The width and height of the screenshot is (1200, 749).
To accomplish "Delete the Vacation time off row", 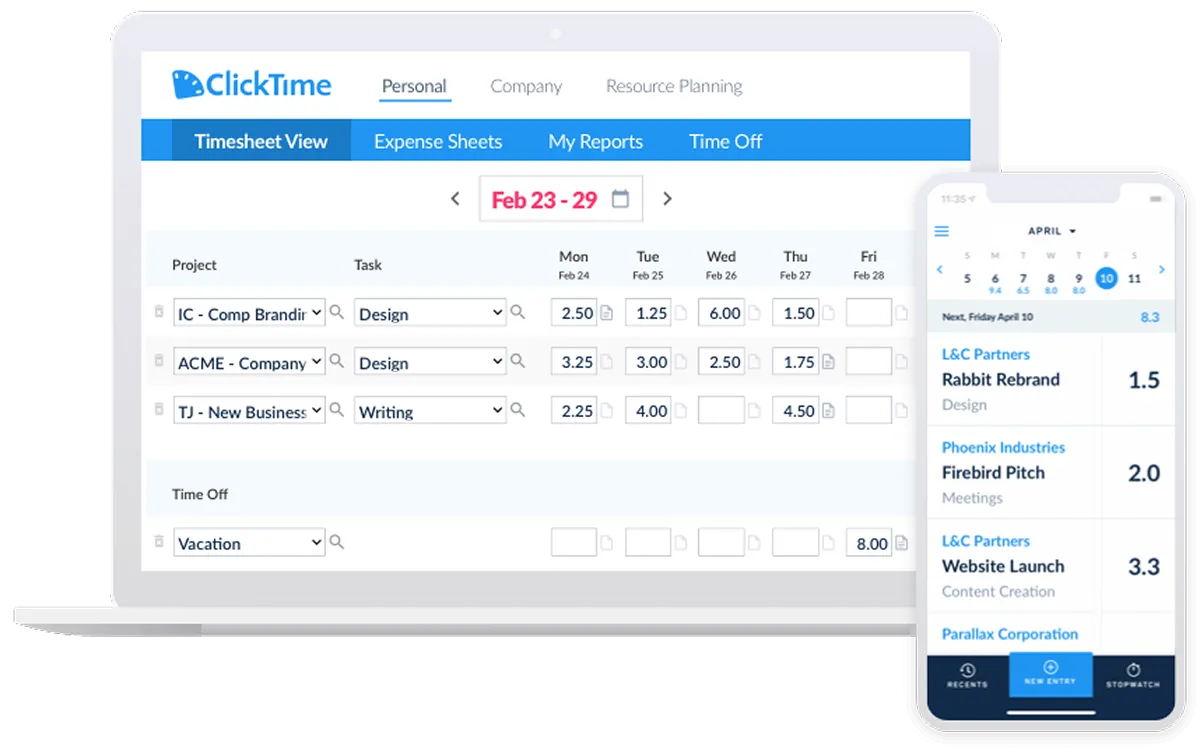I will [158, 541].
